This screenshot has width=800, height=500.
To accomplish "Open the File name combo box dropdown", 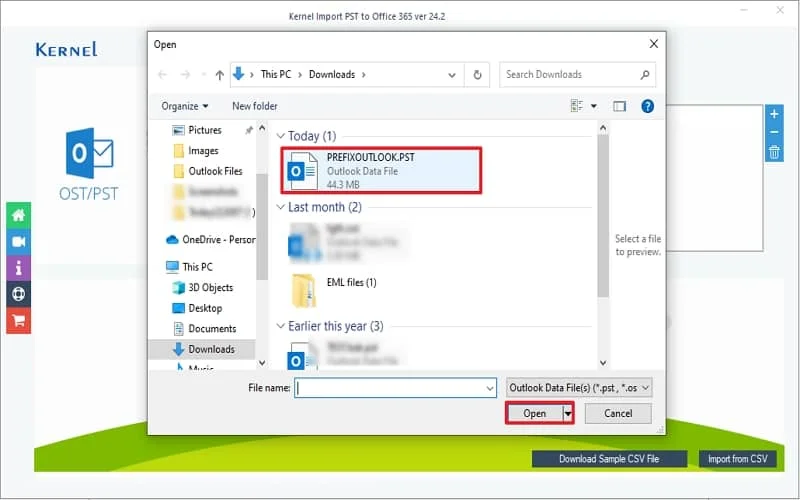I will pyautogui.click(x=490, y=388).
